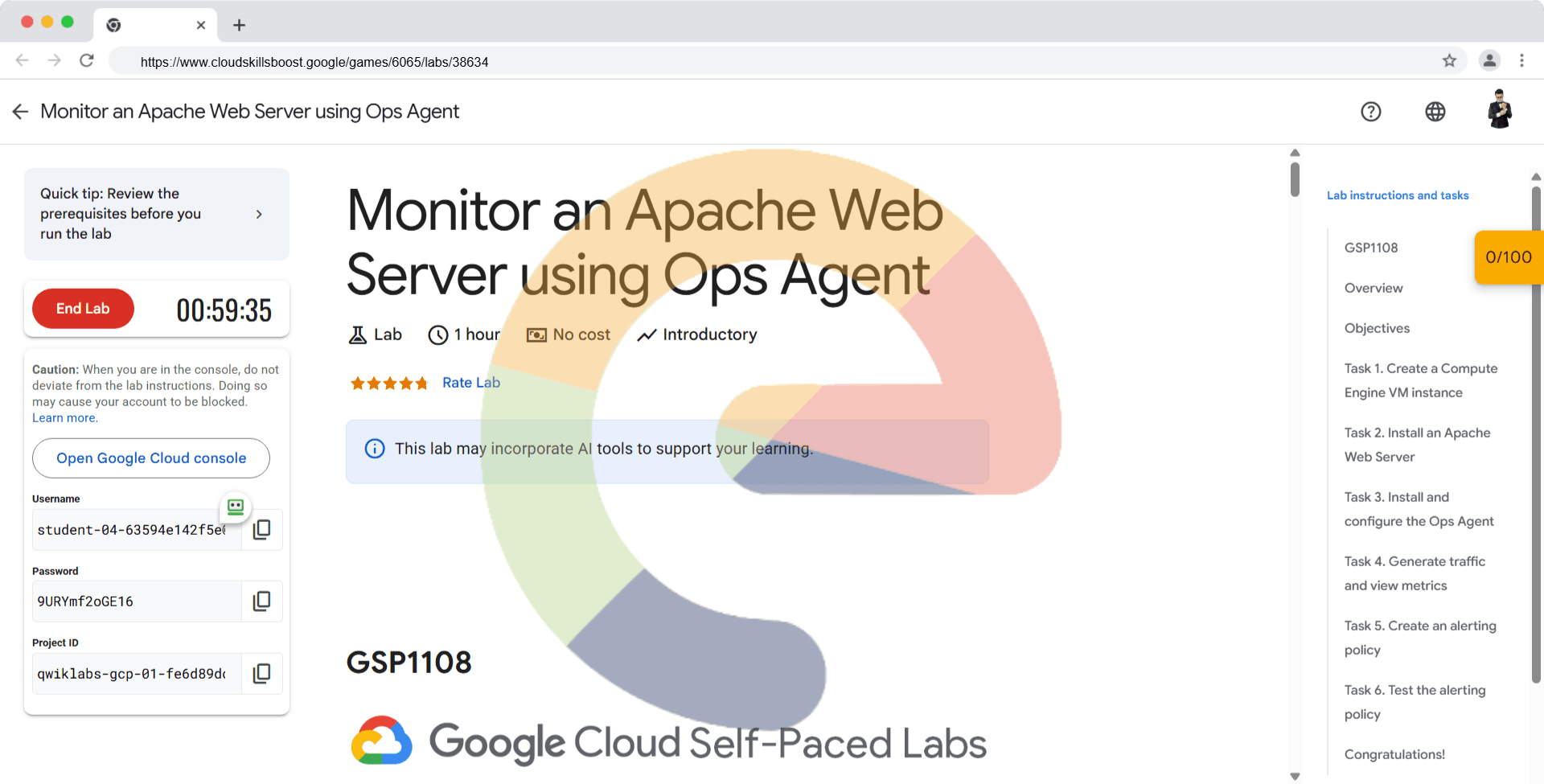Go back using the lab title arrow
The width and height of the screenshot is (1544, 784).
point(20,112)
